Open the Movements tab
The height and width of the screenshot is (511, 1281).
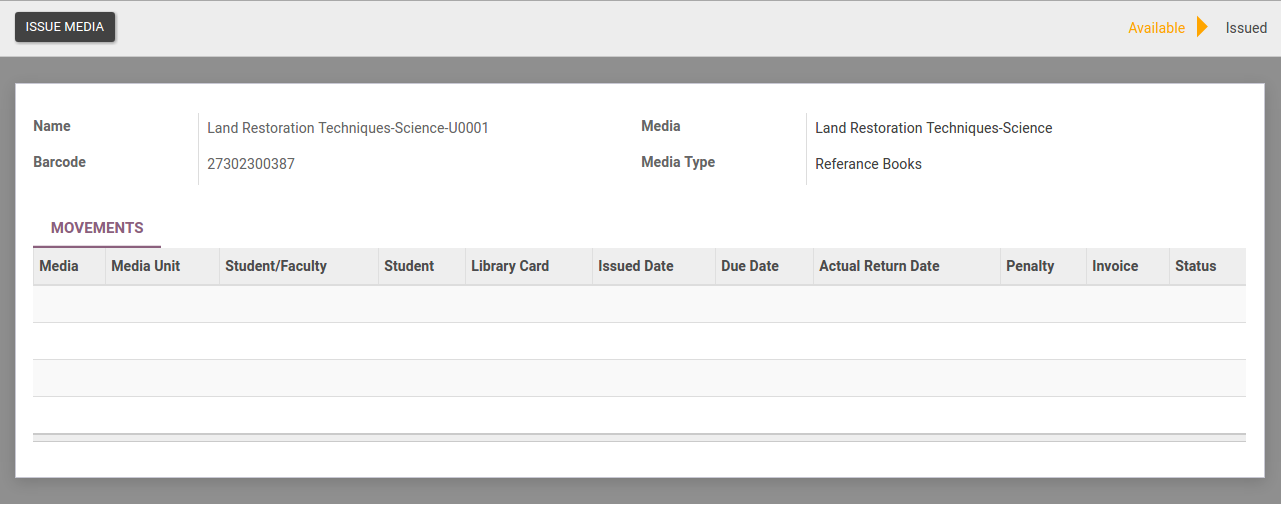pyautogui.click(x=97, y=228)
